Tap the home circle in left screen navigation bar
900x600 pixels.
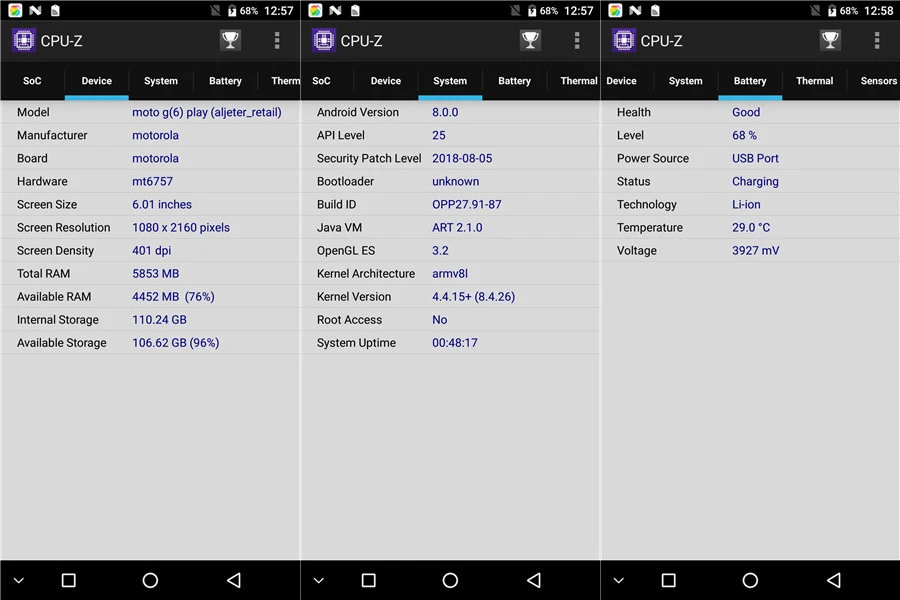click(x=150, y=580)
